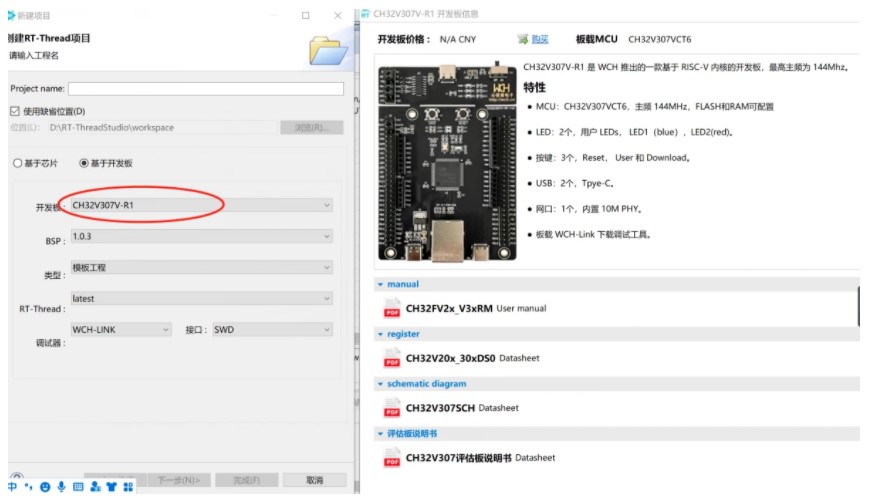Open the interface SWD dropdown
The image size is (869, 500).
click(273, 329)
